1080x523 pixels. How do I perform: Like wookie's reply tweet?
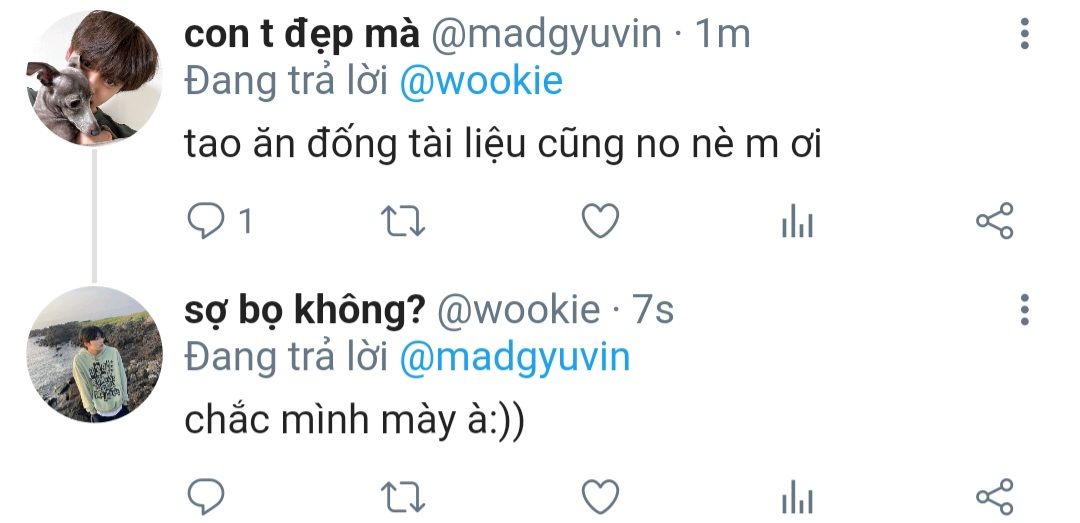600,497
